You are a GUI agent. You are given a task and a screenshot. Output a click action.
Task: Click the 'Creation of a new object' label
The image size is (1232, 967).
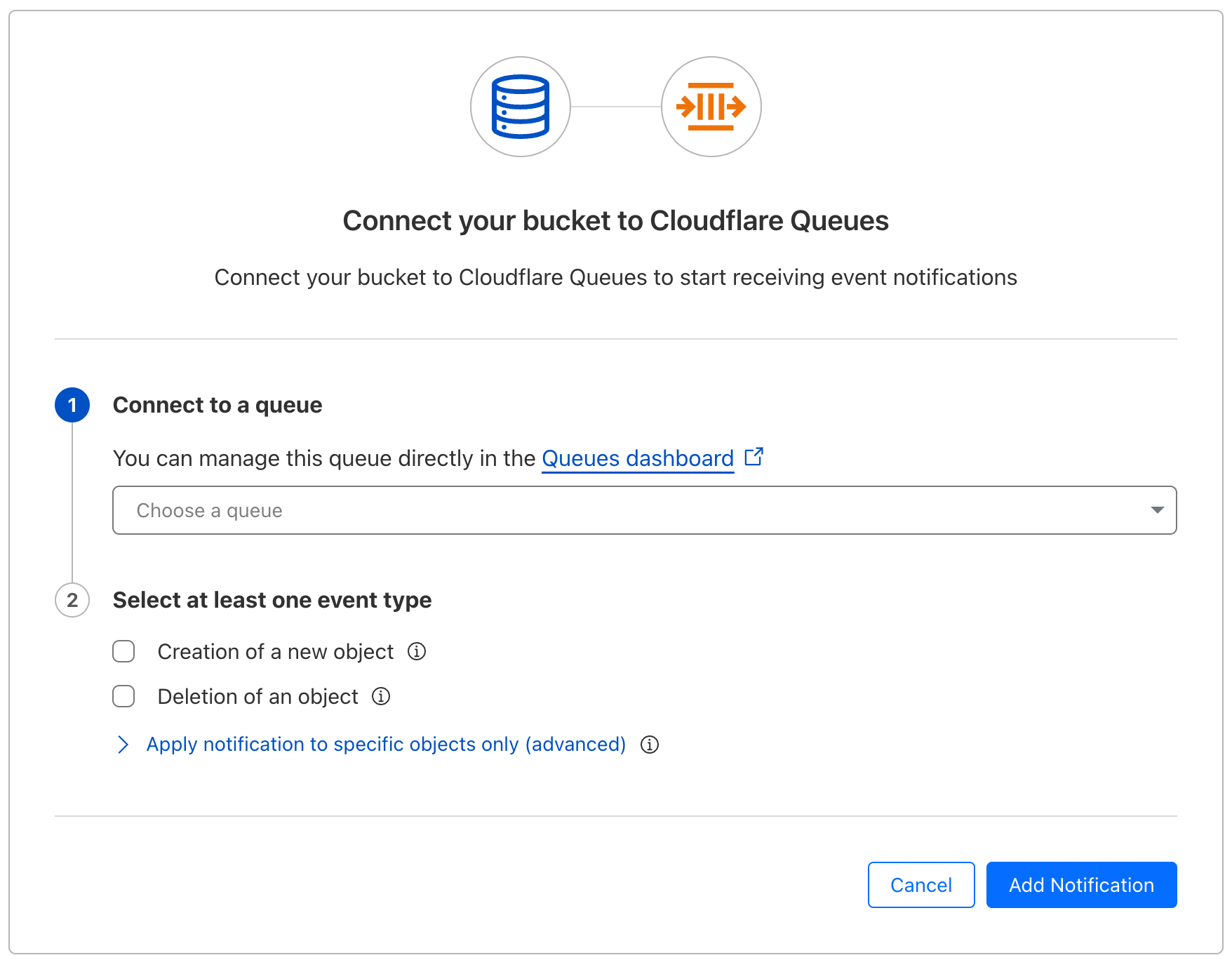tap(275, 652)
